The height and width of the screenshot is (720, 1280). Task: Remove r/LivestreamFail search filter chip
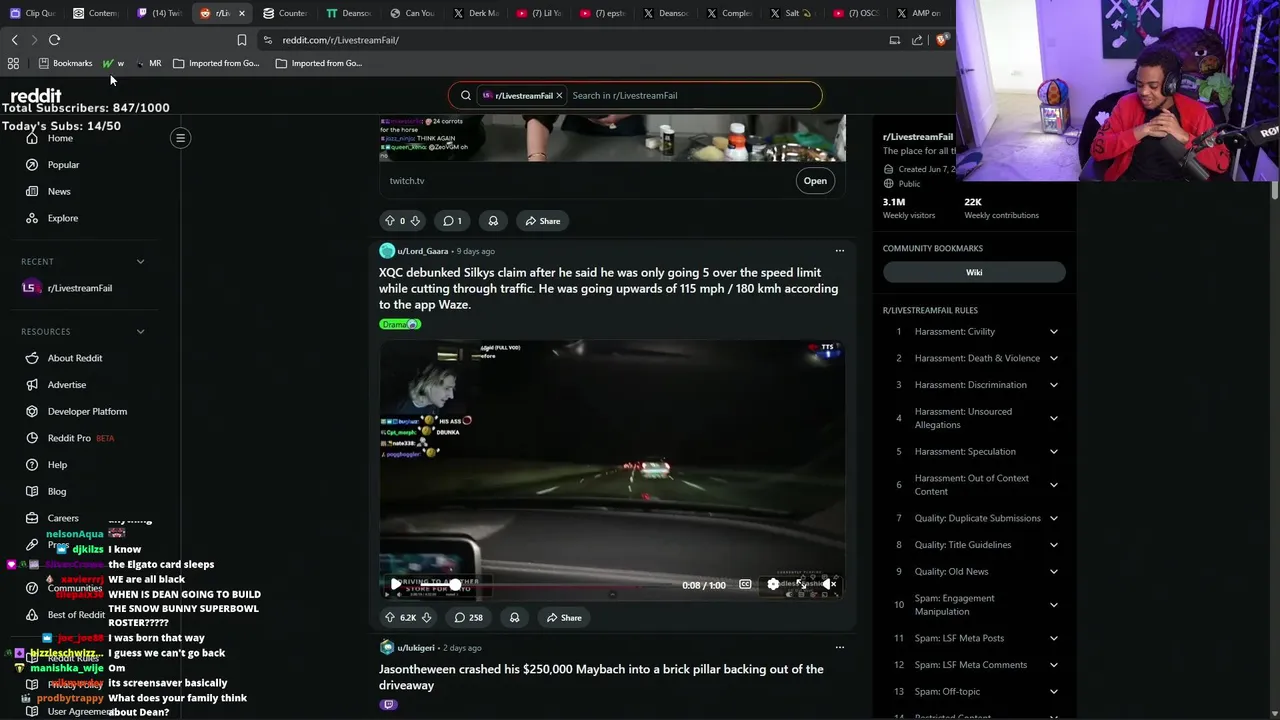pos(559,95)
